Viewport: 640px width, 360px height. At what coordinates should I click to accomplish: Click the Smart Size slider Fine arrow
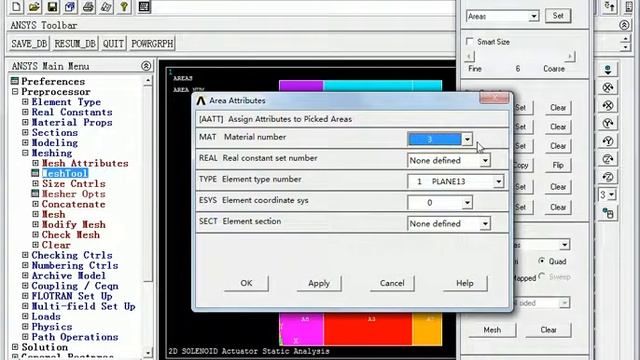coord(470,56)
